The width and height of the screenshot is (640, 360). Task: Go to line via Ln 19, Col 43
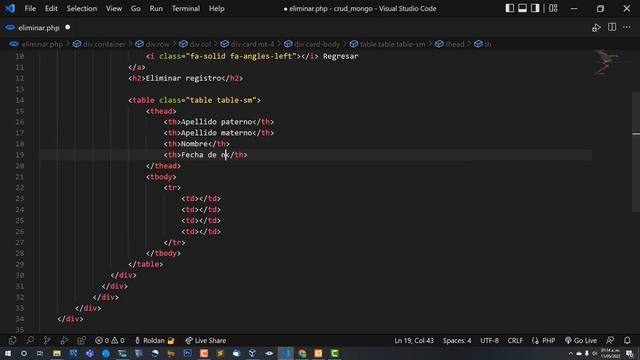click(414, 340)
